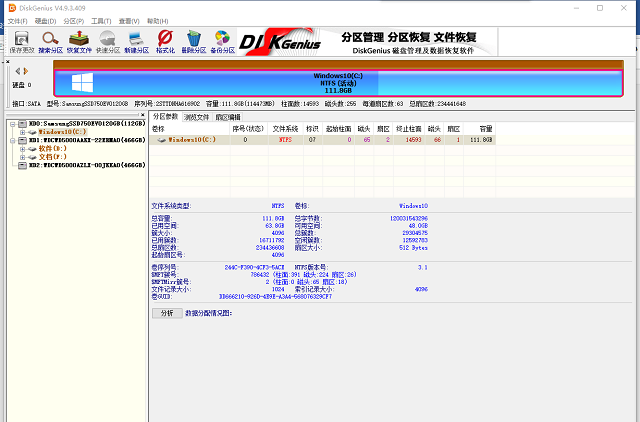Switch to the Sector Editor (扇区编辑) tab

tap(228, 117)
